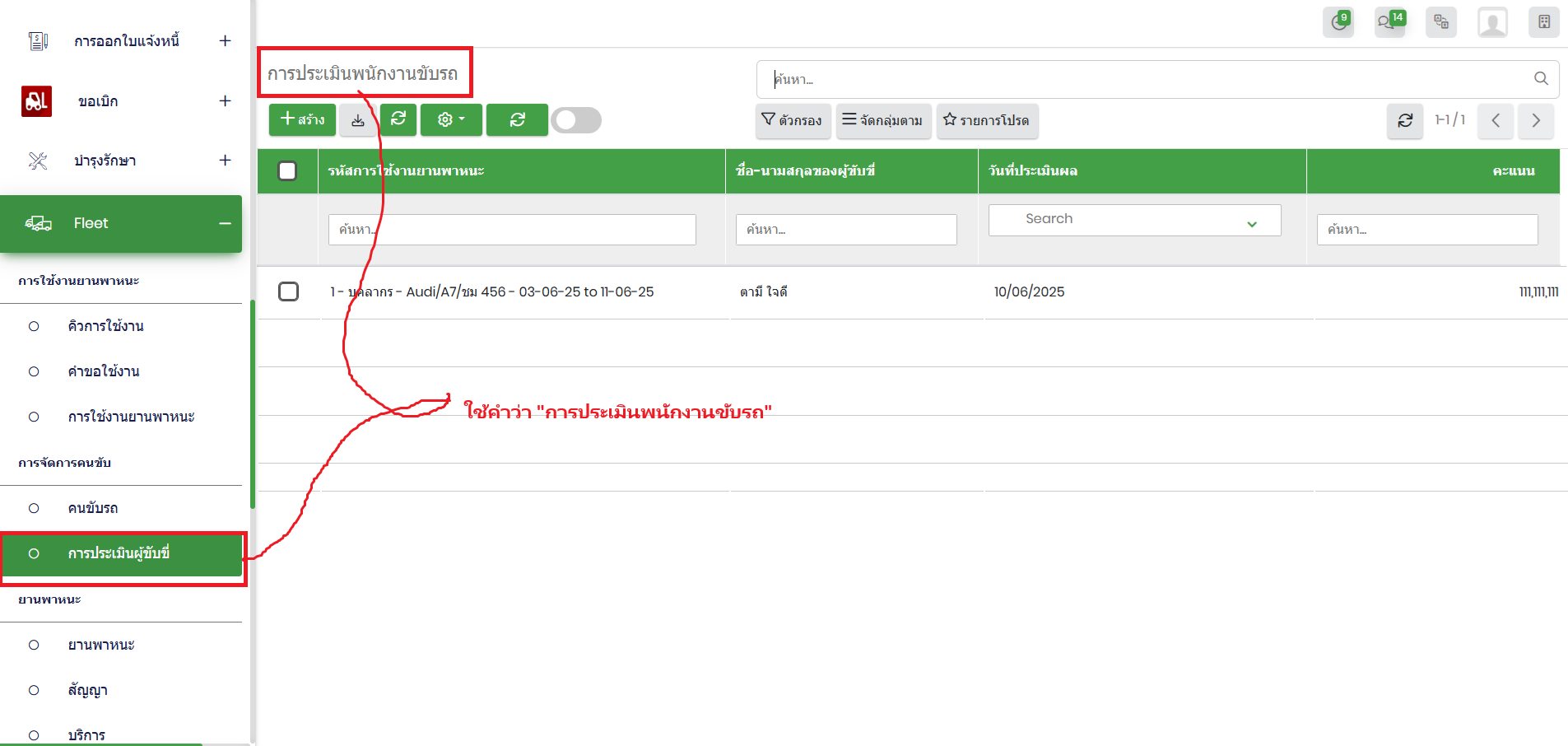Collapse the Fleet menu section
The height and width of the screenshot is (746, 1568).
(x=225, y=223)
